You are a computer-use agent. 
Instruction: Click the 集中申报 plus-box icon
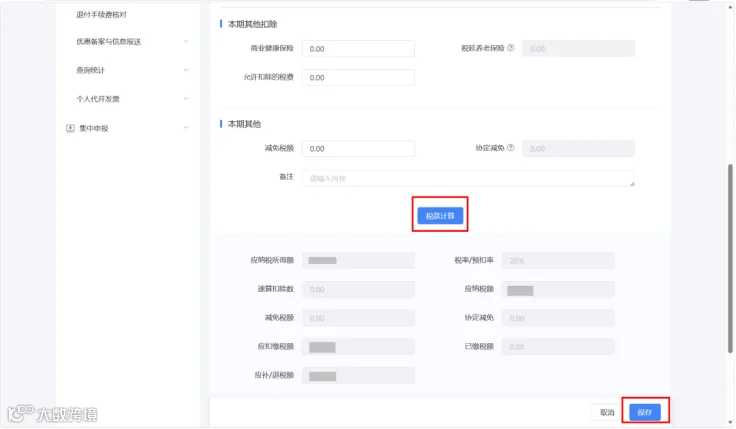[70, 128]
